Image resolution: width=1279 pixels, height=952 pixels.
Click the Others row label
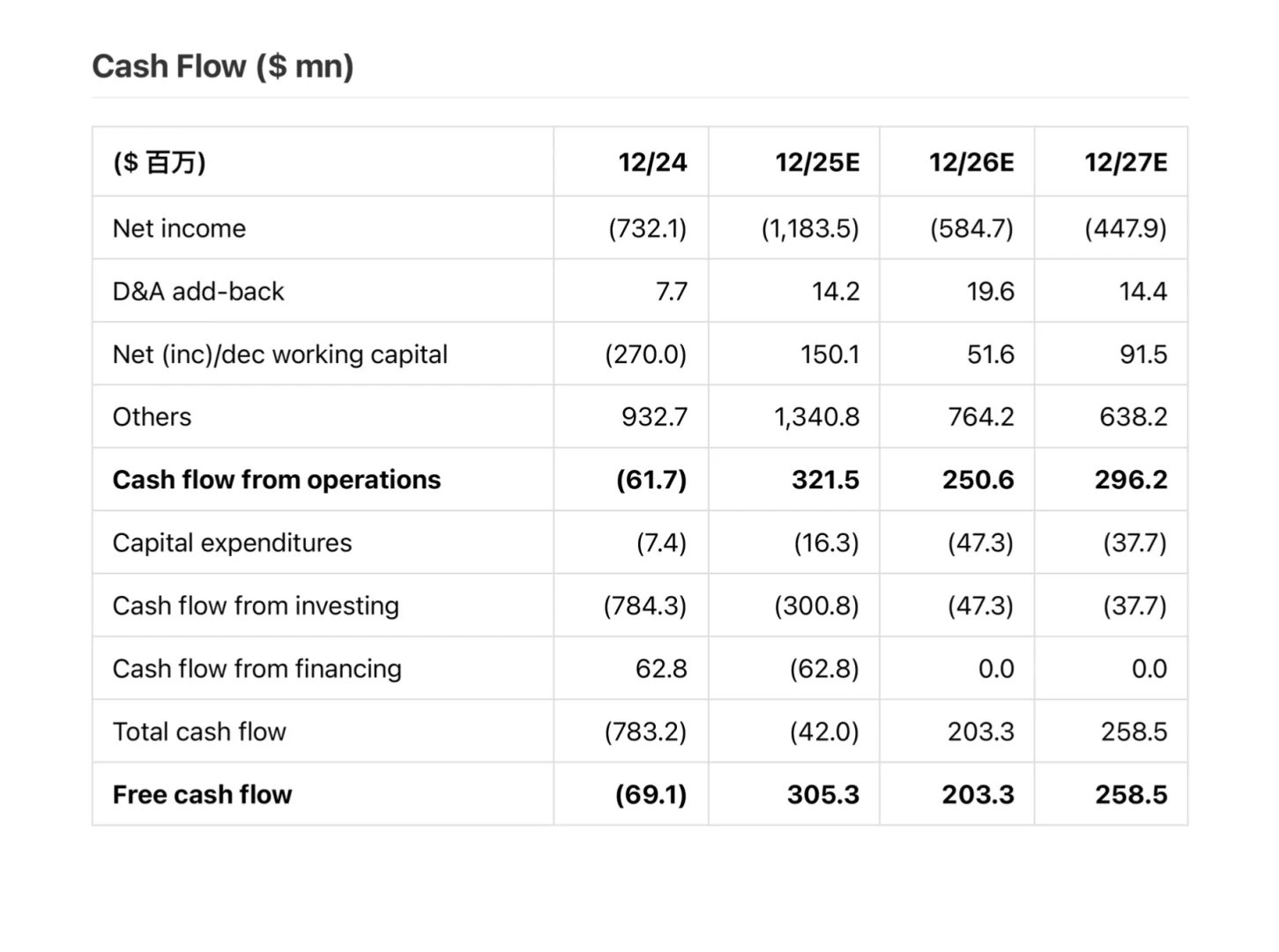pyautogui.click(x=152, y=417)
